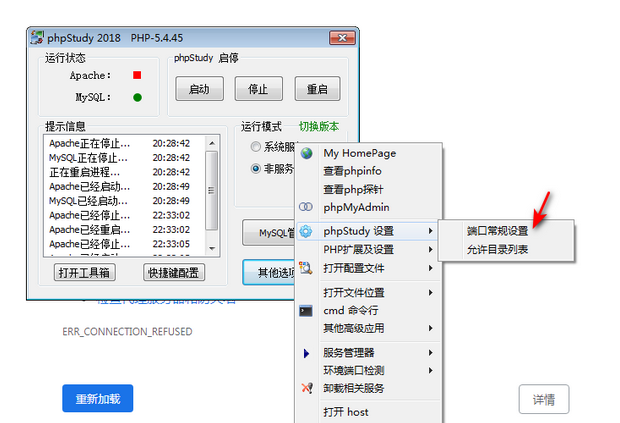
Task: Click the 详情 details button
Action: tap(544, 399)
